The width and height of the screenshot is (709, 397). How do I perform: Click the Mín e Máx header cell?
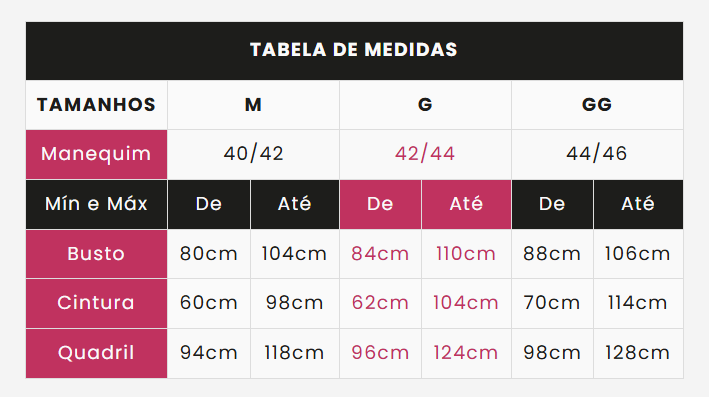point(96,204)
